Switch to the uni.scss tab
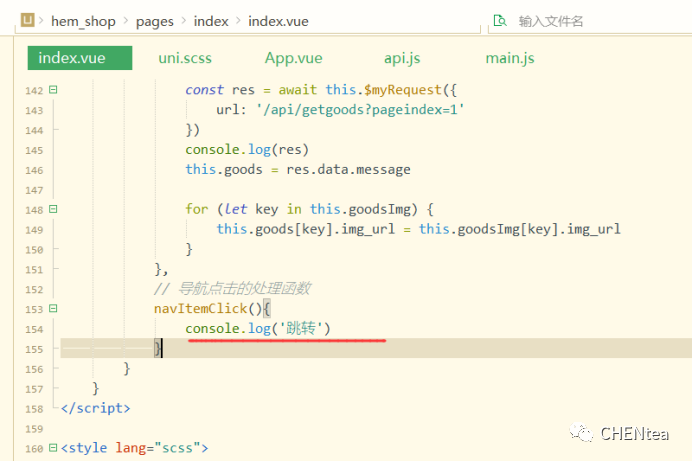 (185, 58)
